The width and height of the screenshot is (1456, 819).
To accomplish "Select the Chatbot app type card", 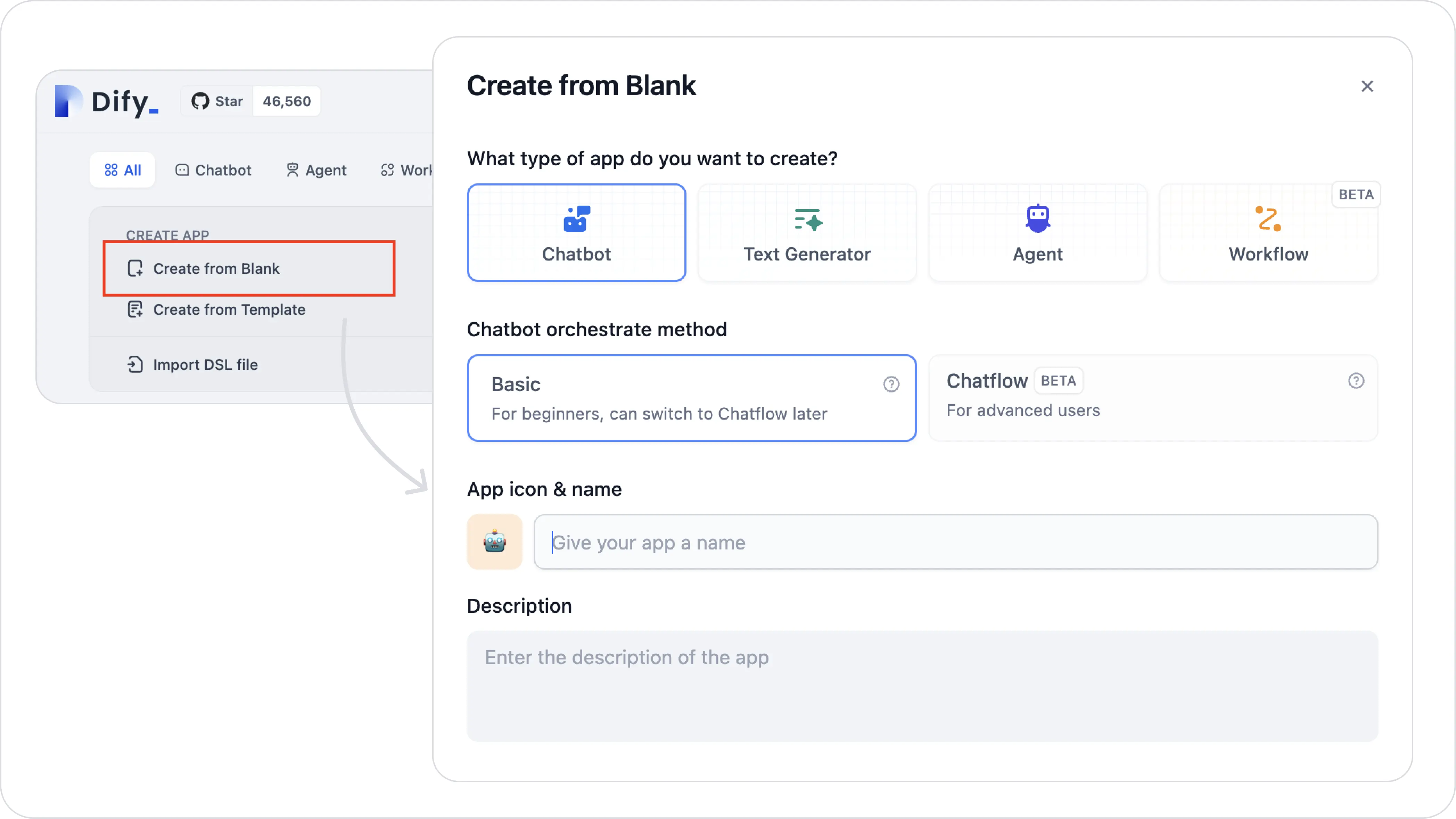I will pyautogui.click(x=576, y=233).
